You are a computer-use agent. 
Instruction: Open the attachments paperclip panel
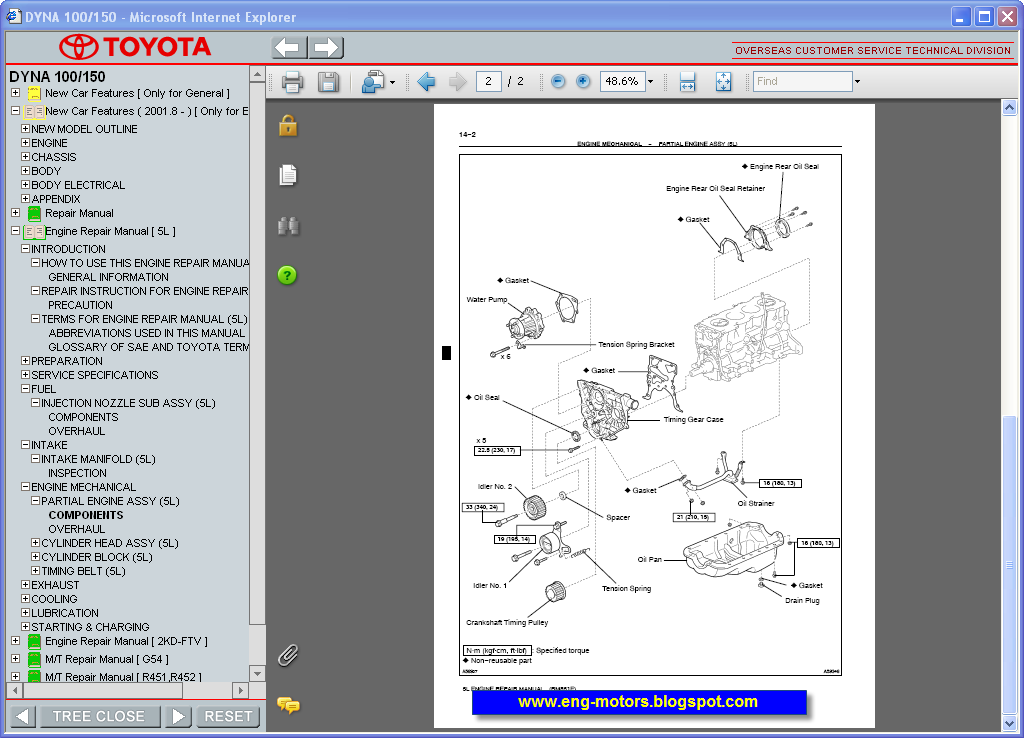click(288, 655)
